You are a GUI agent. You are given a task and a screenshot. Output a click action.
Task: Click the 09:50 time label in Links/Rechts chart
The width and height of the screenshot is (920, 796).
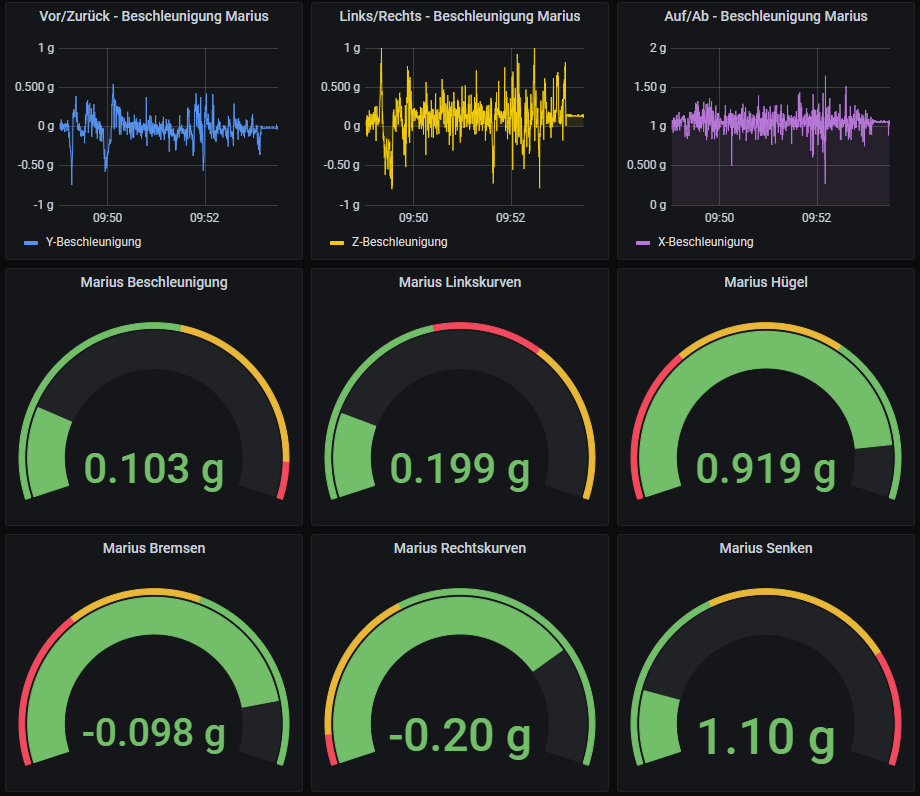click(414, 218)
